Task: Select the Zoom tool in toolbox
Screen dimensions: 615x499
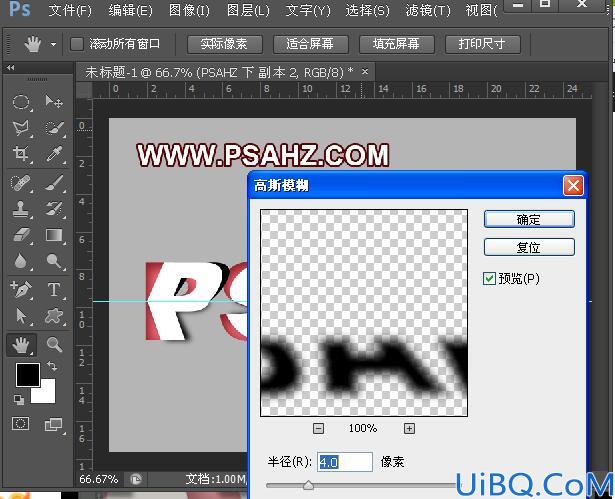Action: pos(54,345)
